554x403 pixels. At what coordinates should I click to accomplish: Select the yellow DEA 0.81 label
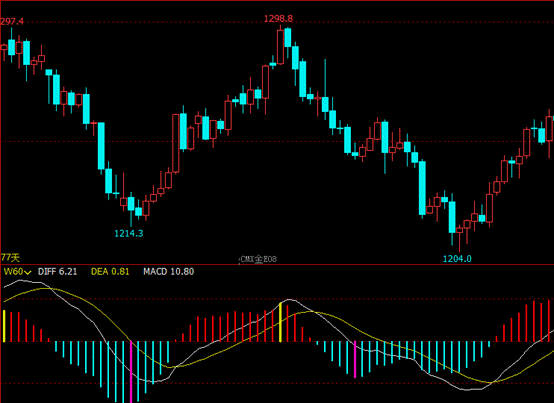coord(110,272)
